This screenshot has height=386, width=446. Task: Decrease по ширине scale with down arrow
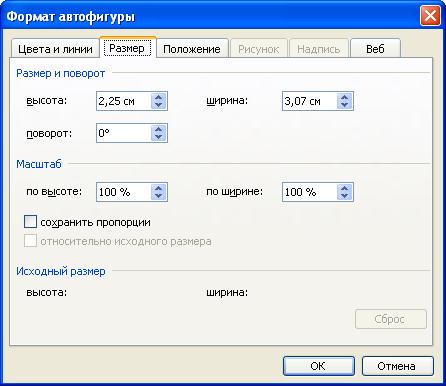(345, 196)
